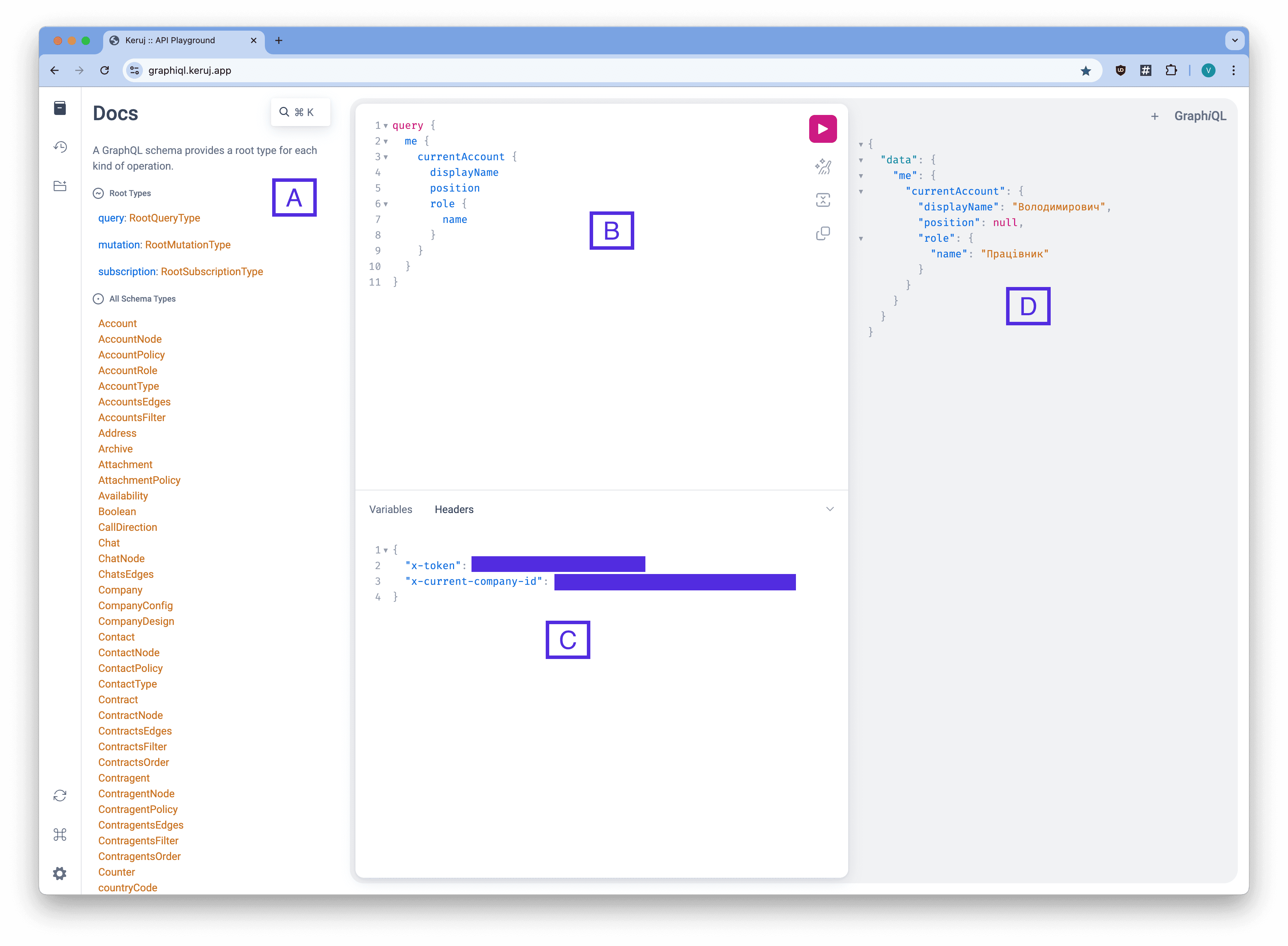Toggle the Documentation Explorer sidebar icon
The width and height of the screenshot is (1288, 946).
[x=60, y=108]
